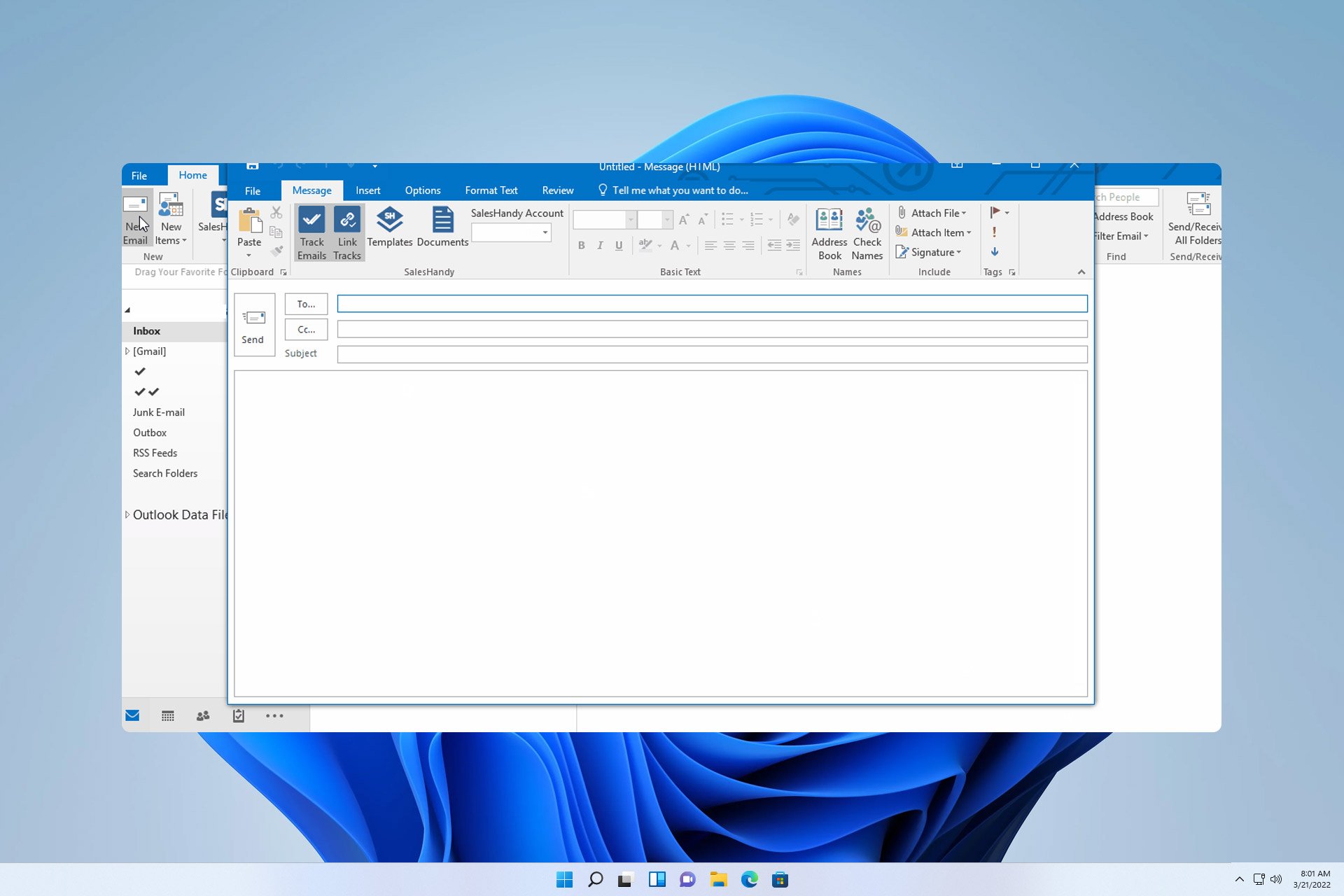This screenshot has height=896, width=1344.
Task: Click text highlight color button
Action: pyautogui.click(x=645, y=245)
